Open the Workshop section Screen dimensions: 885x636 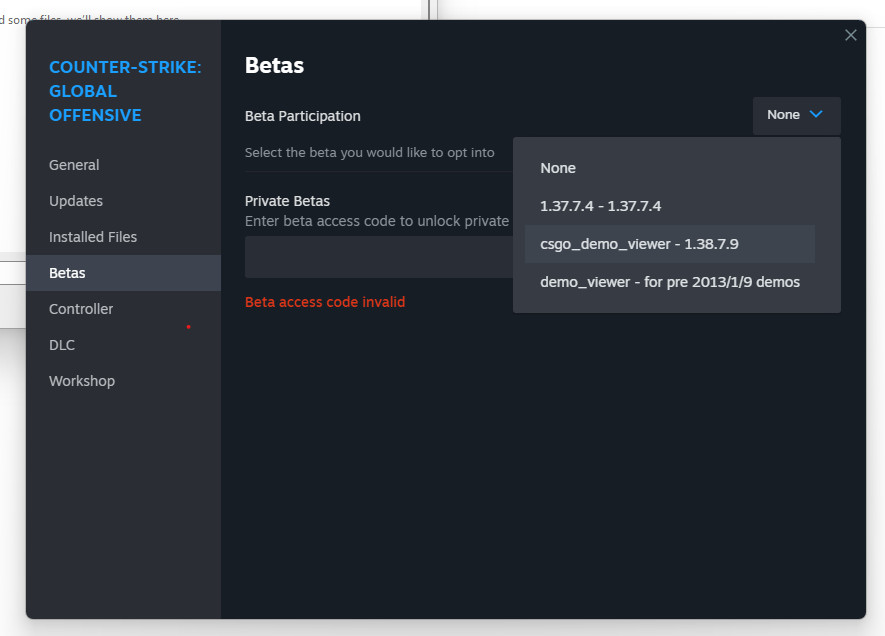[82, 381]
